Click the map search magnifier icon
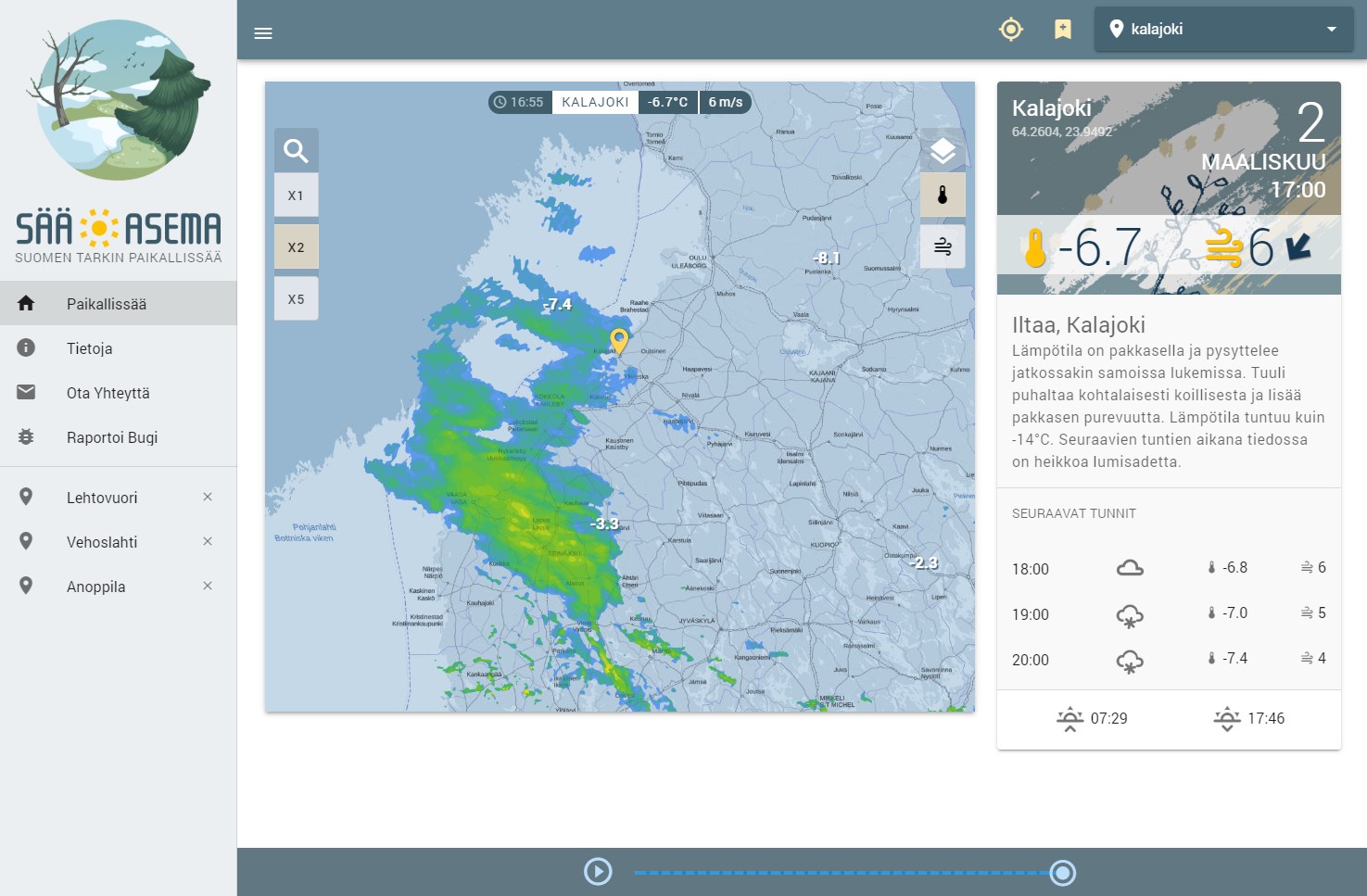1367x896 pixels. tap(296, 150)
